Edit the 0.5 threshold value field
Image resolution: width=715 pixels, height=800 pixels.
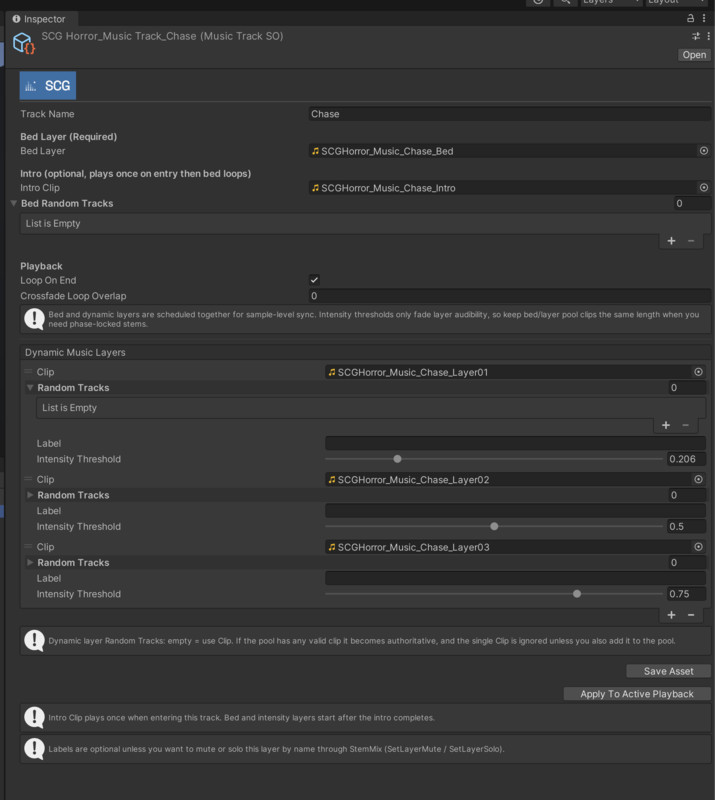686,527
